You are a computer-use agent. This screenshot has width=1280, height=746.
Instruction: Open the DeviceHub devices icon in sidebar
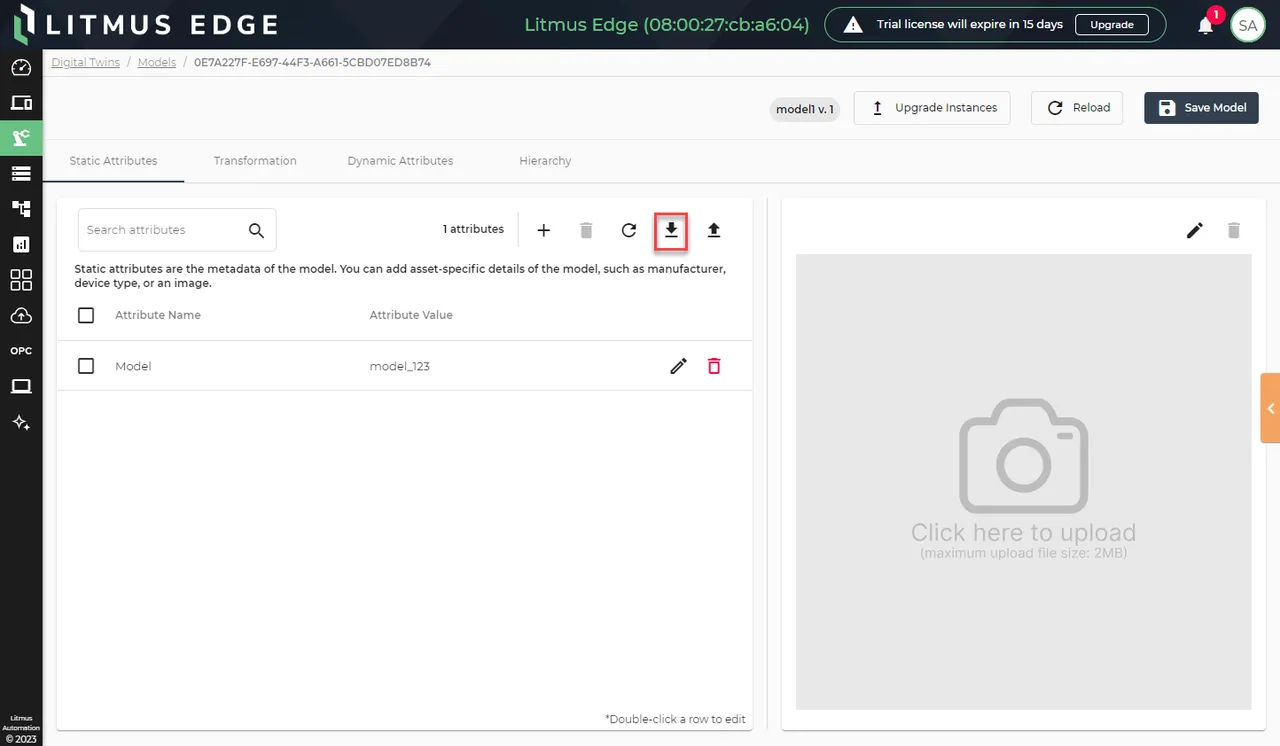point(21,102)
